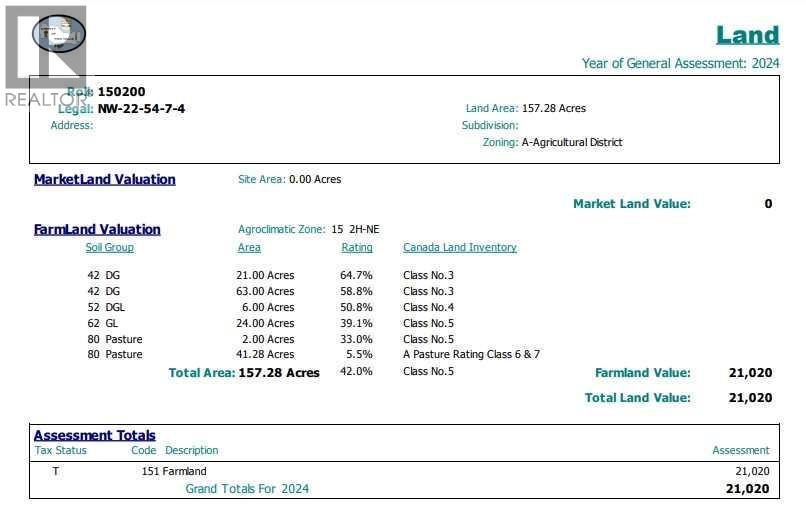Image resolution: width=806 pixels, height=518 pixels.
Task: Open the underlined Land heading
Action: 747,35
